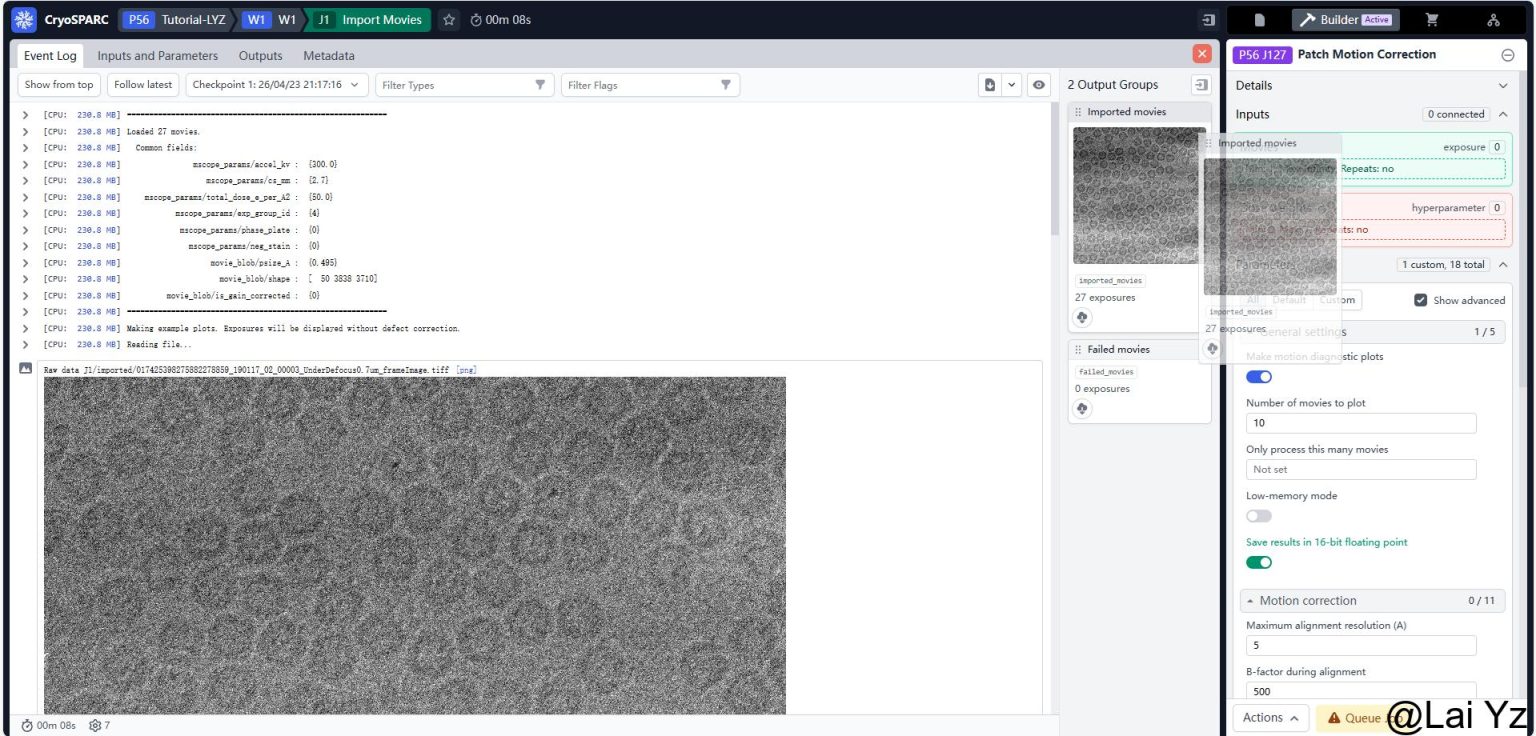This screenshot has height=736, width=1536.
Task: Open the Filter Types funnel icon
Action: pyautogui.click(x=540, y=85)
